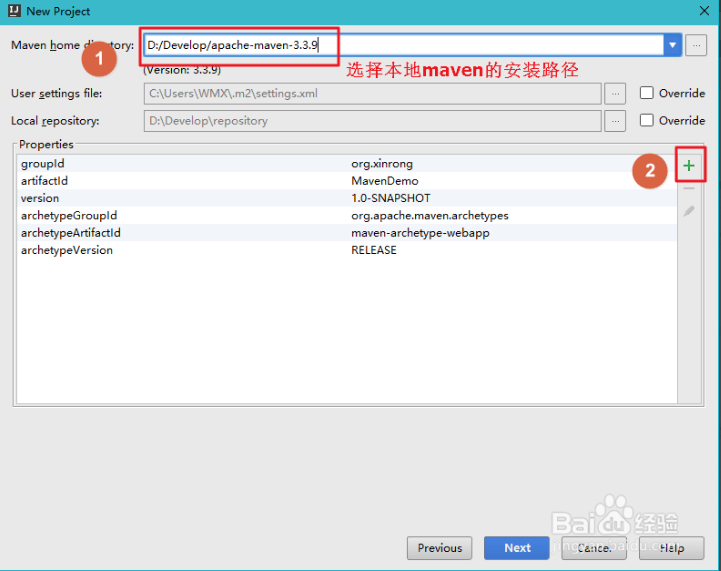Select the artifactId property row

tap(347, 181)
